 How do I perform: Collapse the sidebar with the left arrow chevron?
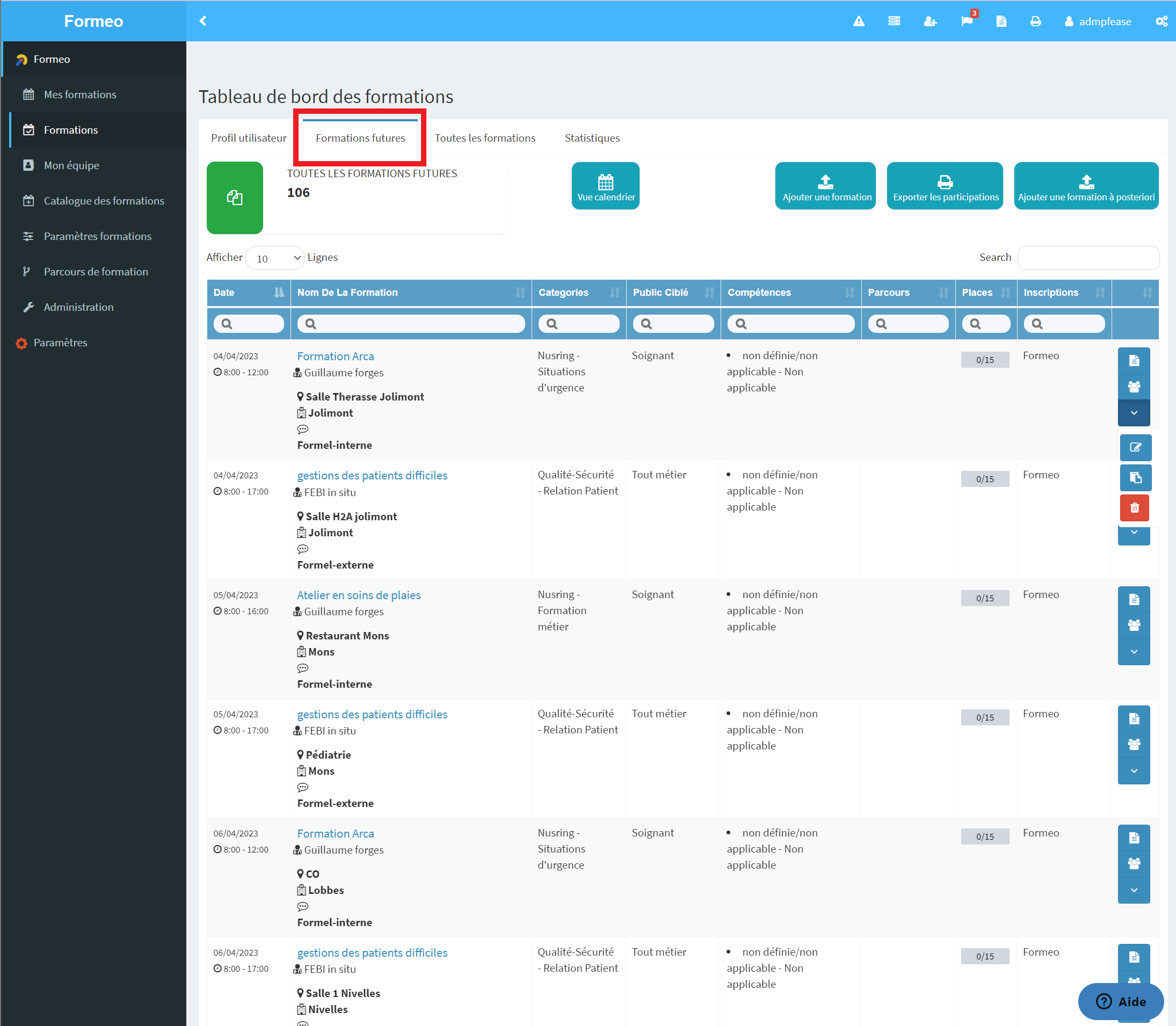[202, 20]
